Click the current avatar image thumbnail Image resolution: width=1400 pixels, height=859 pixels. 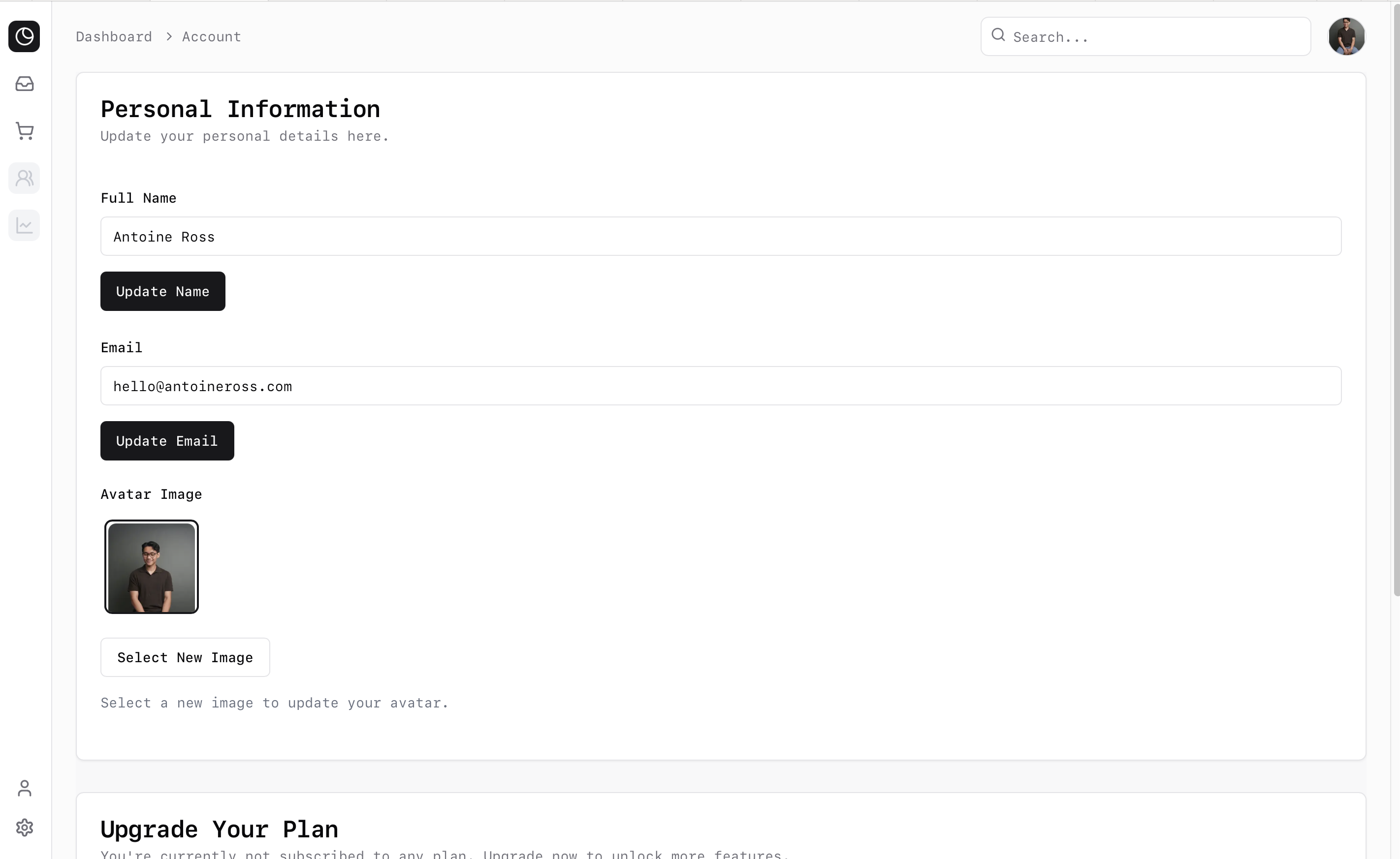[151, 567]
